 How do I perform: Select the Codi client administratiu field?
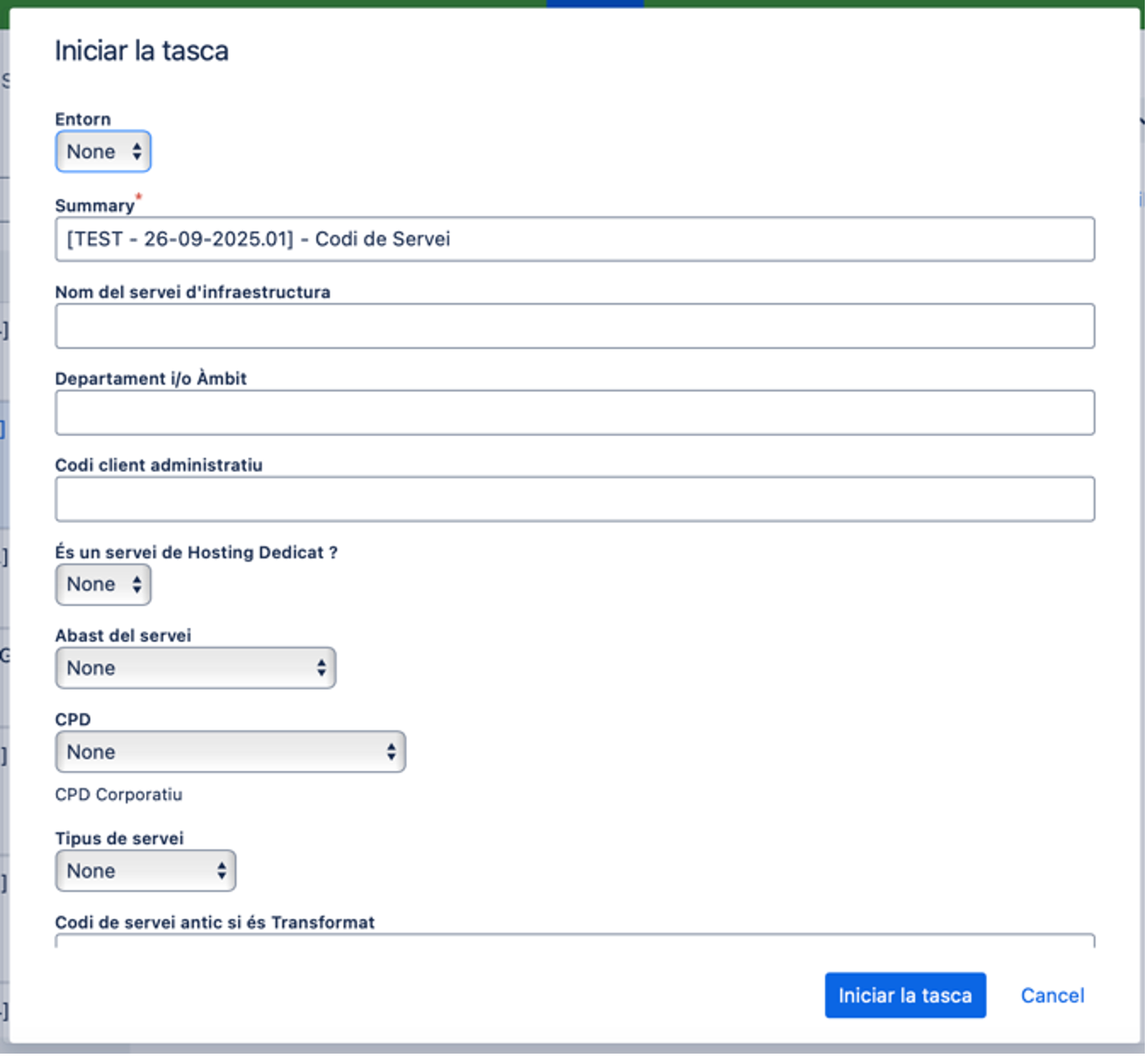point(574,499)
